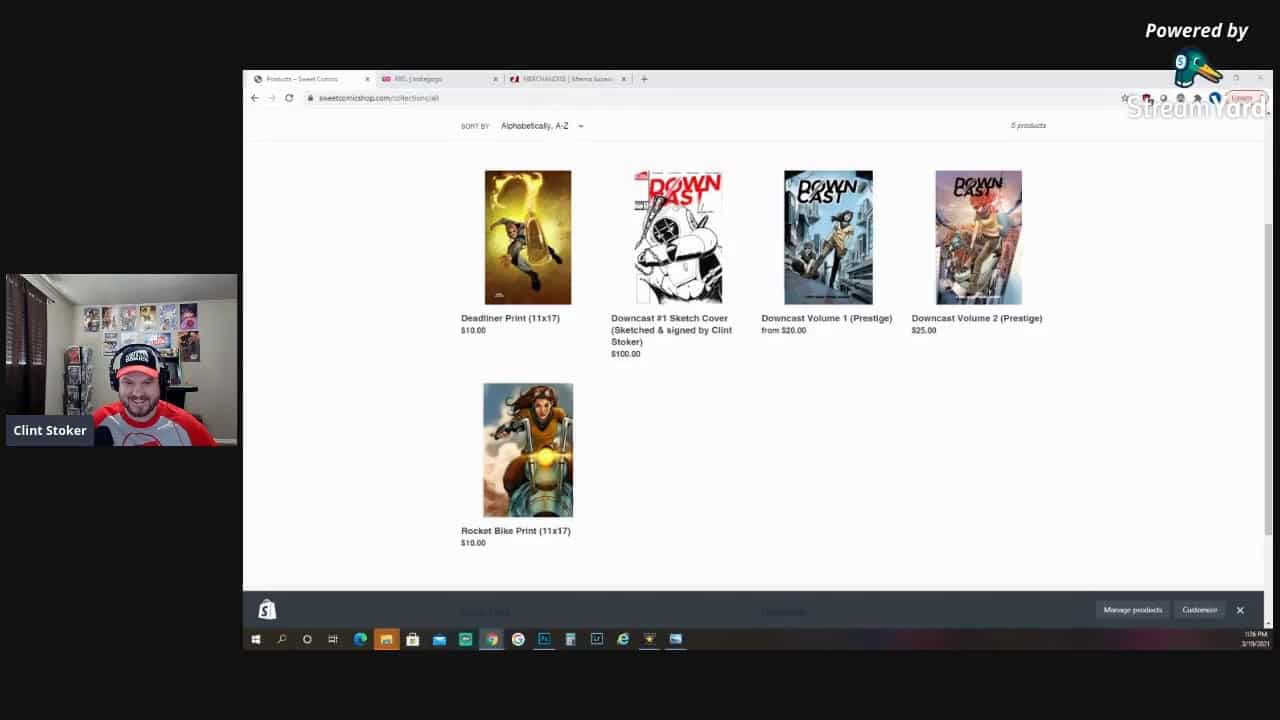Open the Deadliner Print (11x17) product link
This screenshot has width=1280, height=720.
pyautogui.click(x=510, y=318)
